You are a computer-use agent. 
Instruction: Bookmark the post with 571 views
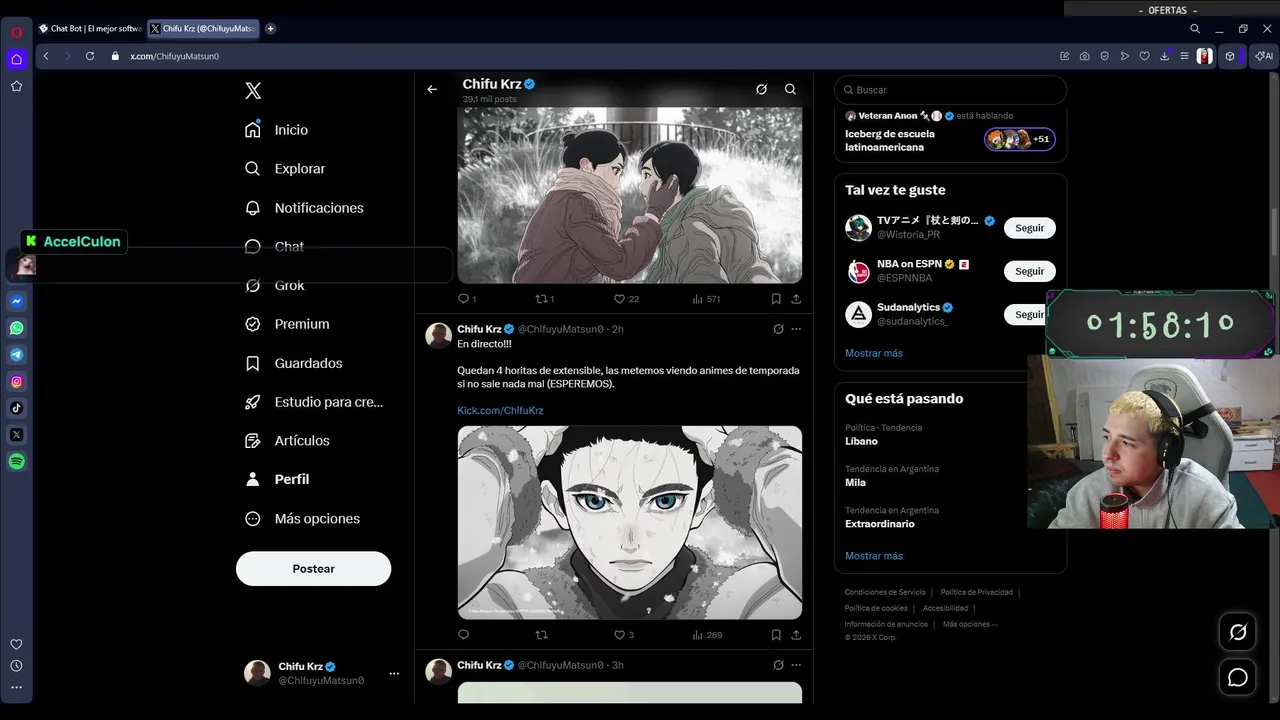776,298
